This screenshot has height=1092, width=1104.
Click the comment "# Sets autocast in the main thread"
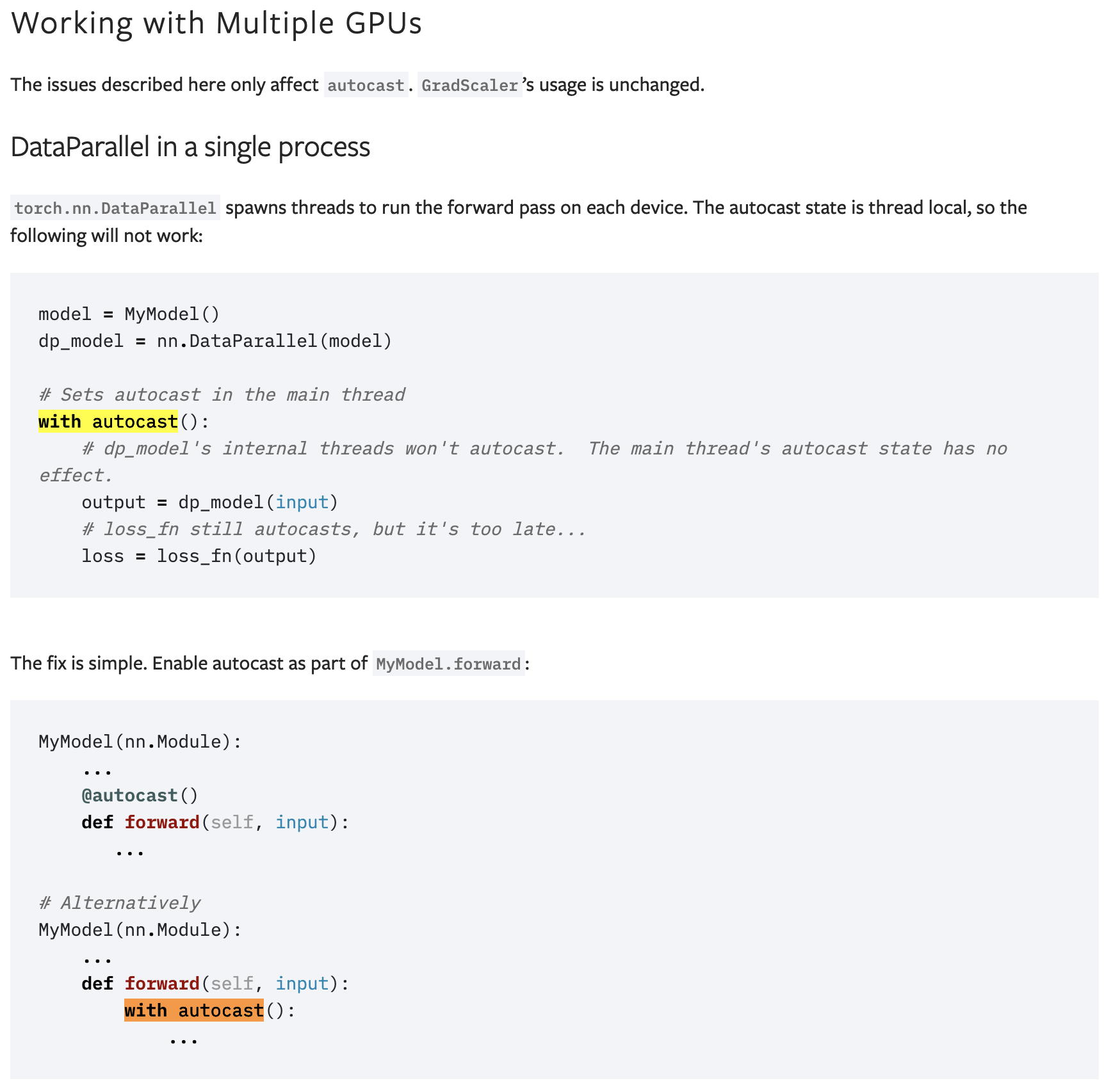pyautogui.click(x=222, y=395)
